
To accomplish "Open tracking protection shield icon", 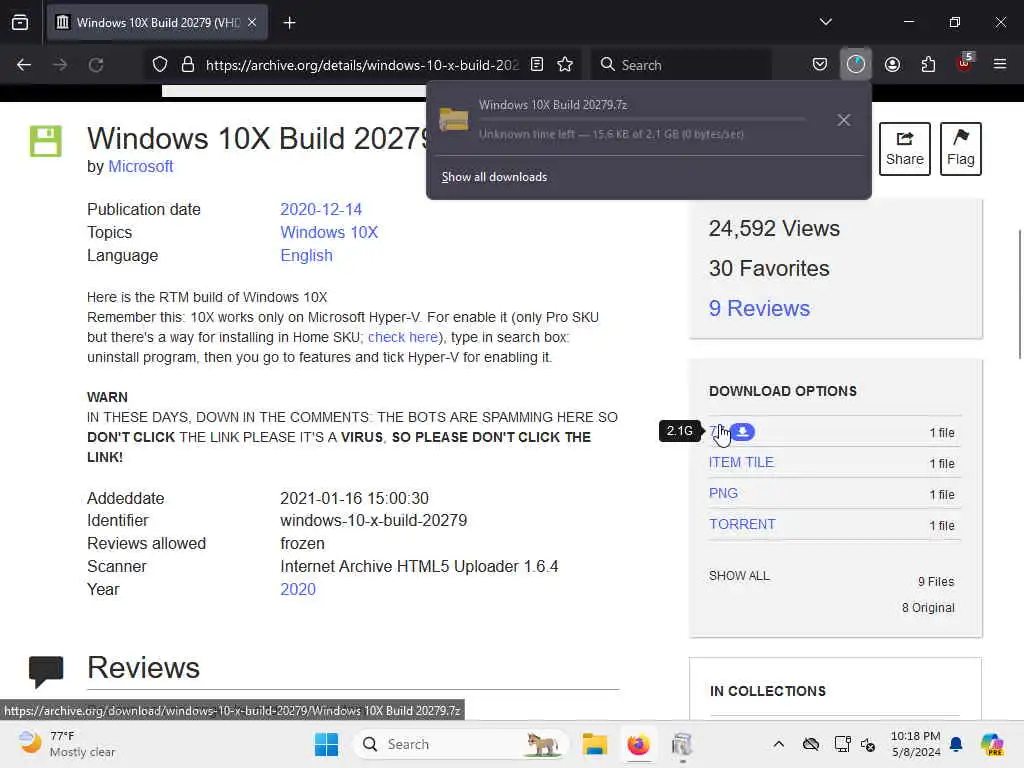I will [160, 65].
